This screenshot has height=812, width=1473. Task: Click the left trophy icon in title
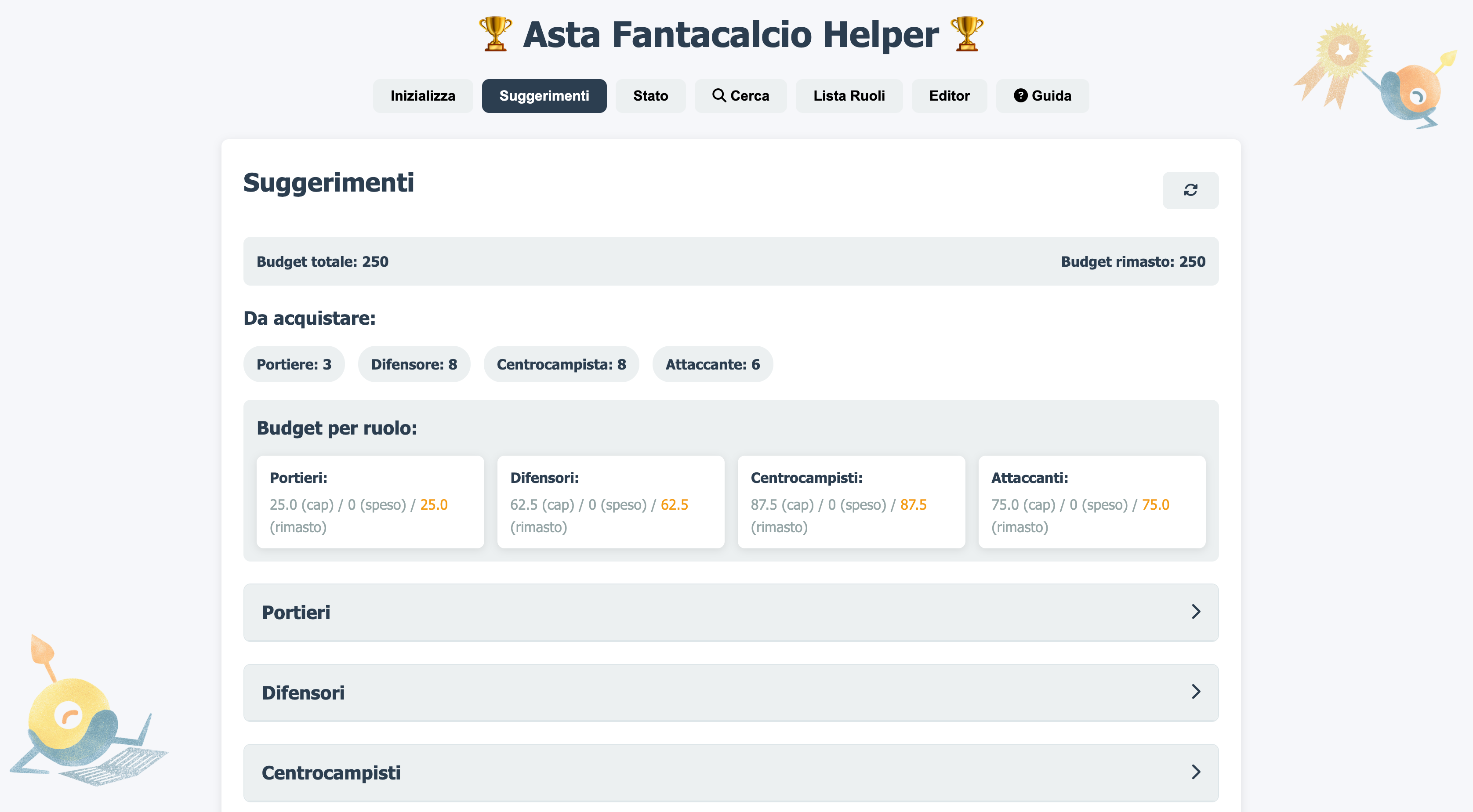[495, 34]
